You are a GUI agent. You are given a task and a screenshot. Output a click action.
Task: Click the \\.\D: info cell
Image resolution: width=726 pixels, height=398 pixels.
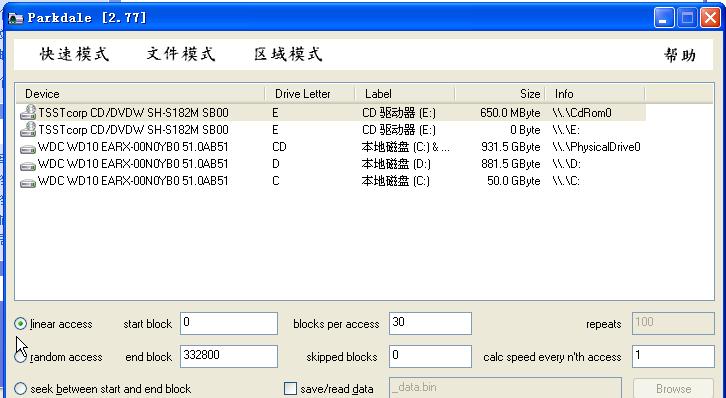(566, 164)
